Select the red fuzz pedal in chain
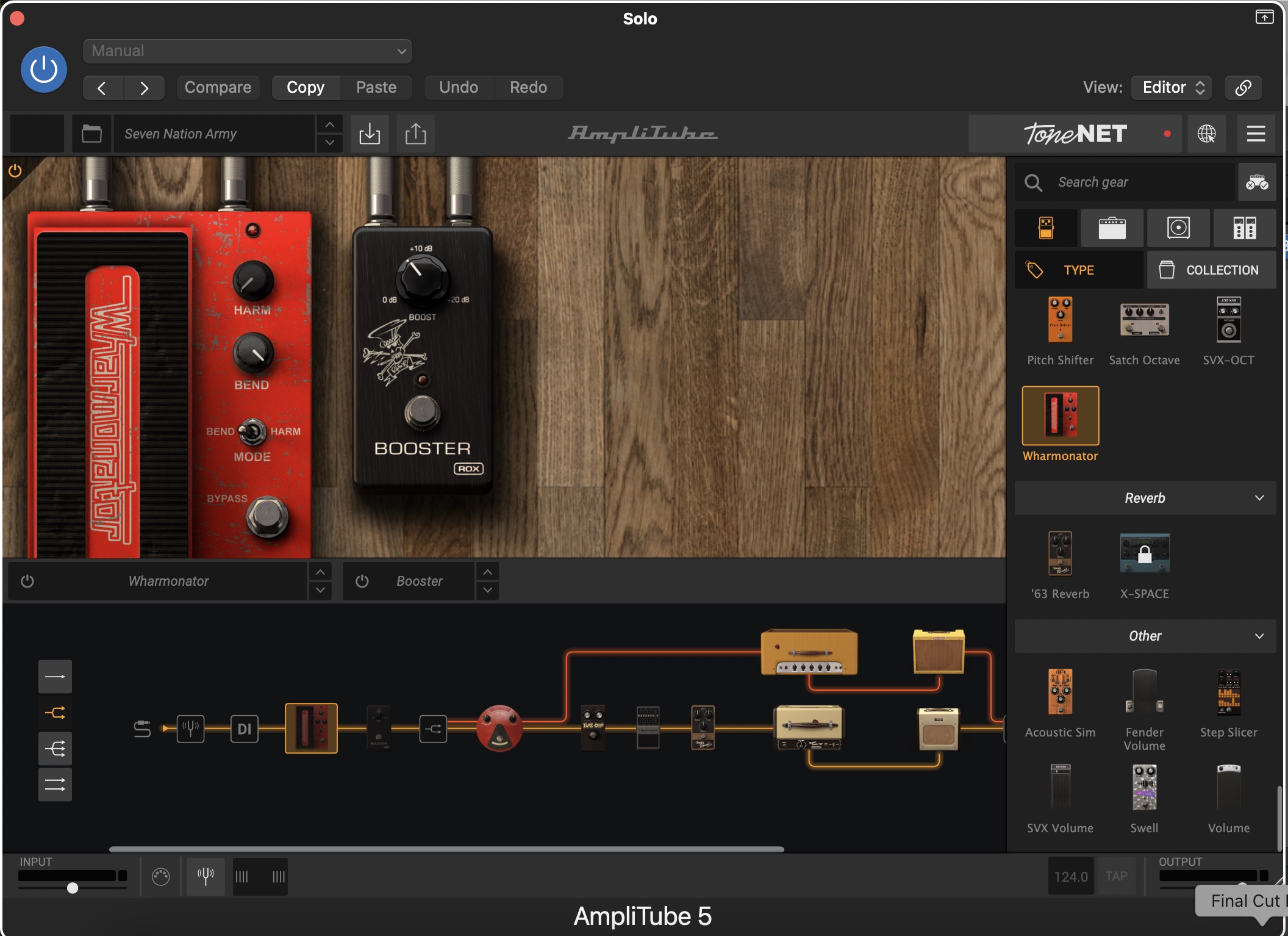This screenshot has height=936, width=1288. [499, 729]
